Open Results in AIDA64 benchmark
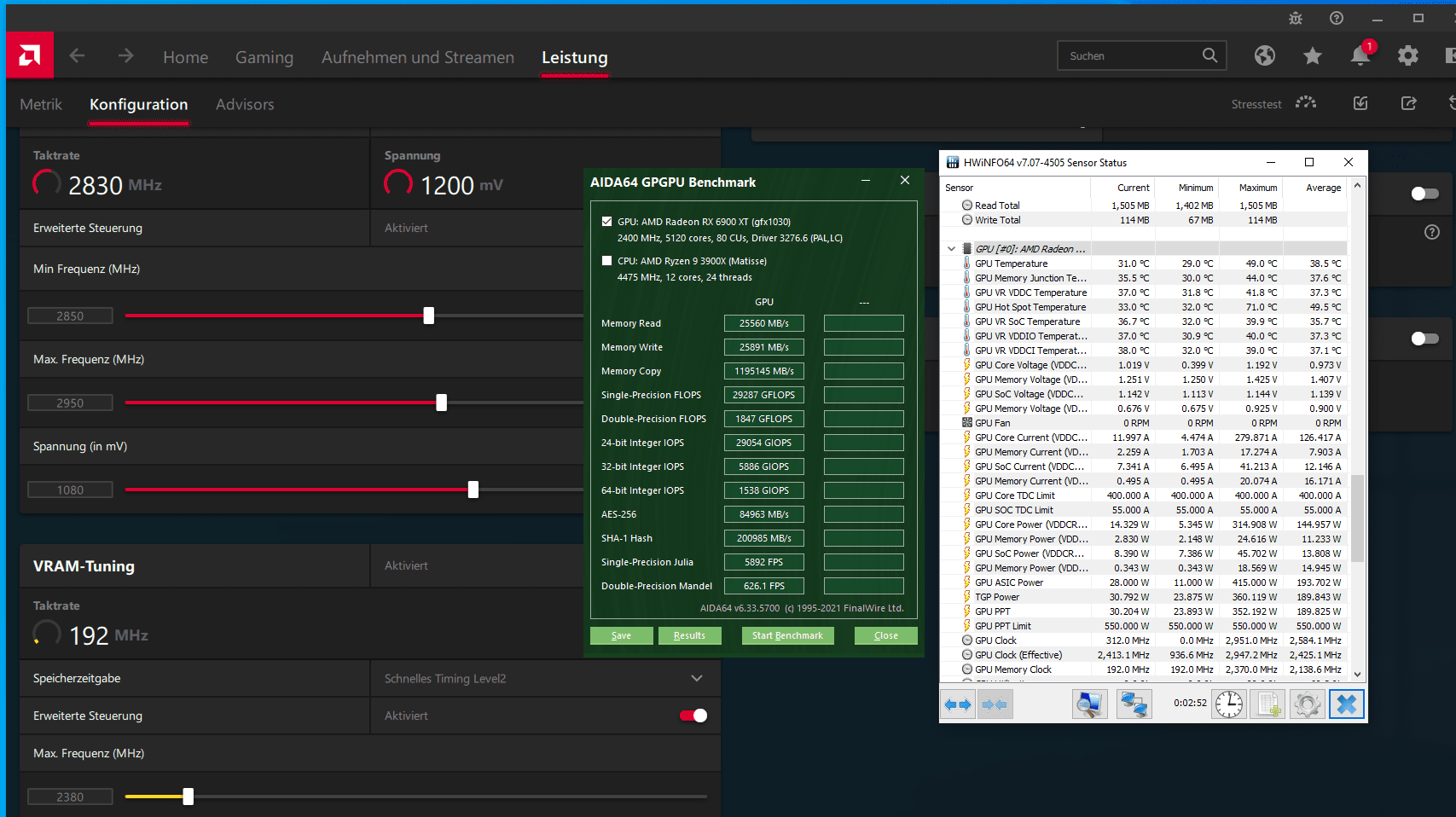The height and width of the screenshot is (817, 1456). point(690,635)
